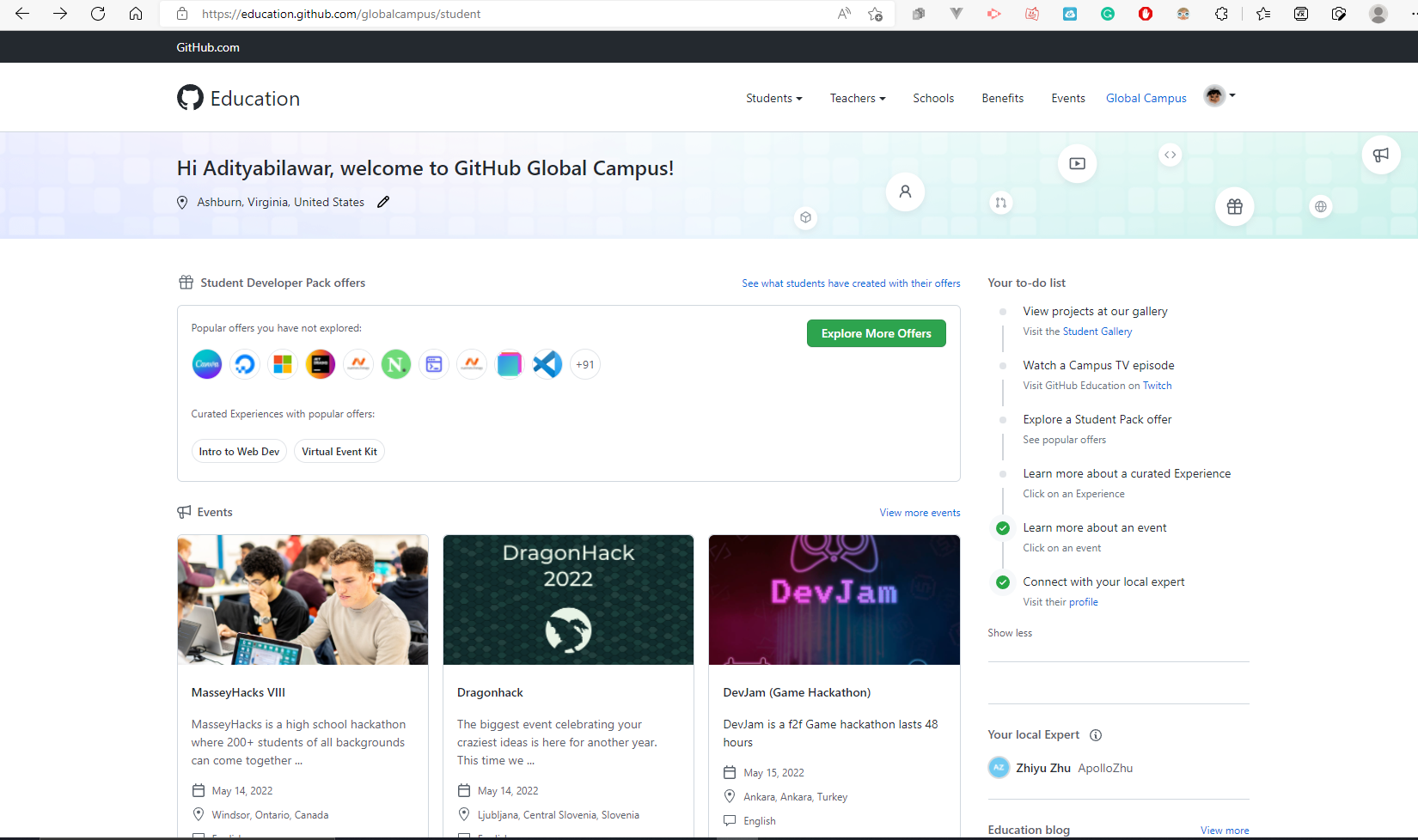This screenshot has height=840, width=1418.
Task: View site info via the padlock icon
Action: pyautogui.click(x=181, y=14)
